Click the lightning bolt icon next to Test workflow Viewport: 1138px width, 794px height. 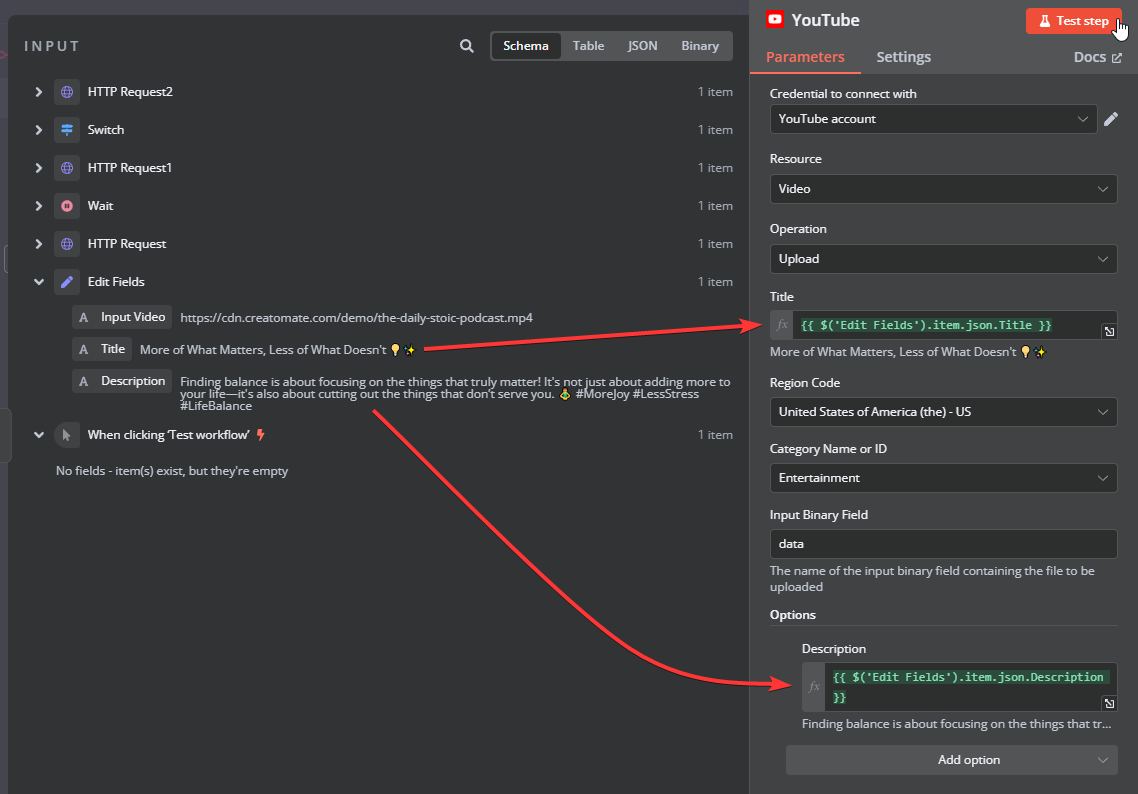pos(261,435)
